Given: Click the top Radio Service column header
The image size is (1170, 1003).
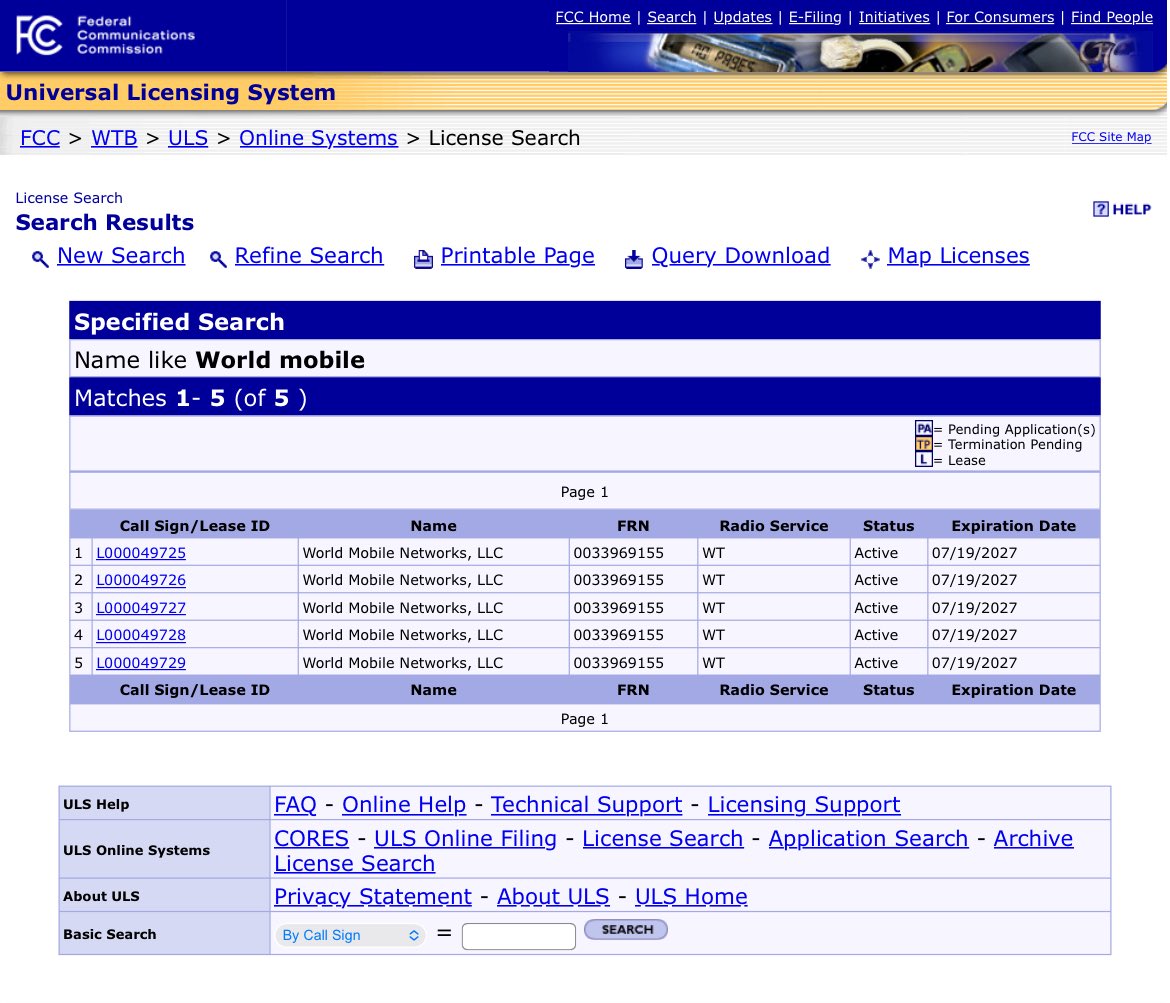Looking at the screenshot, I should pyautogui.click(x=774, y=526).
